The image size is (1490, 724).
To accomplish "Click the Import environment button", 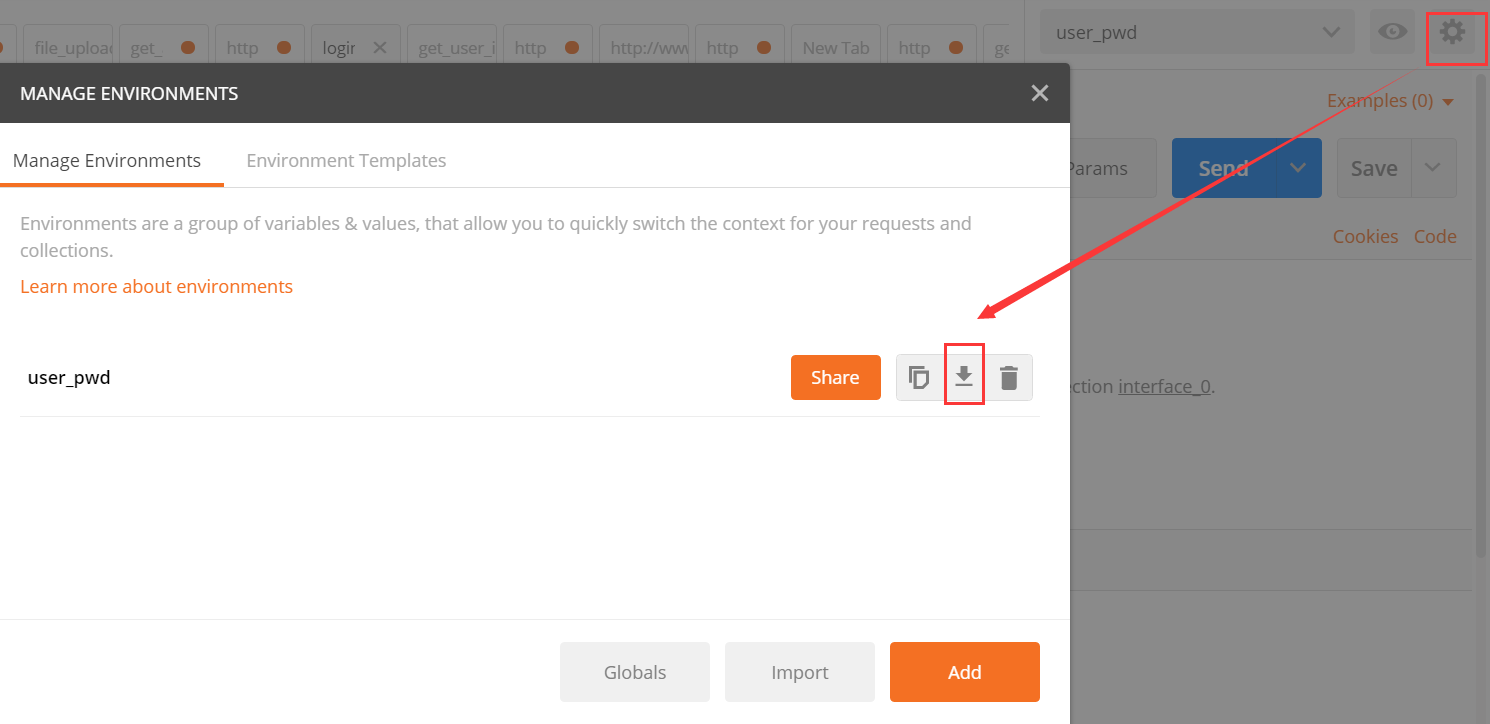I will click(799, 672).
